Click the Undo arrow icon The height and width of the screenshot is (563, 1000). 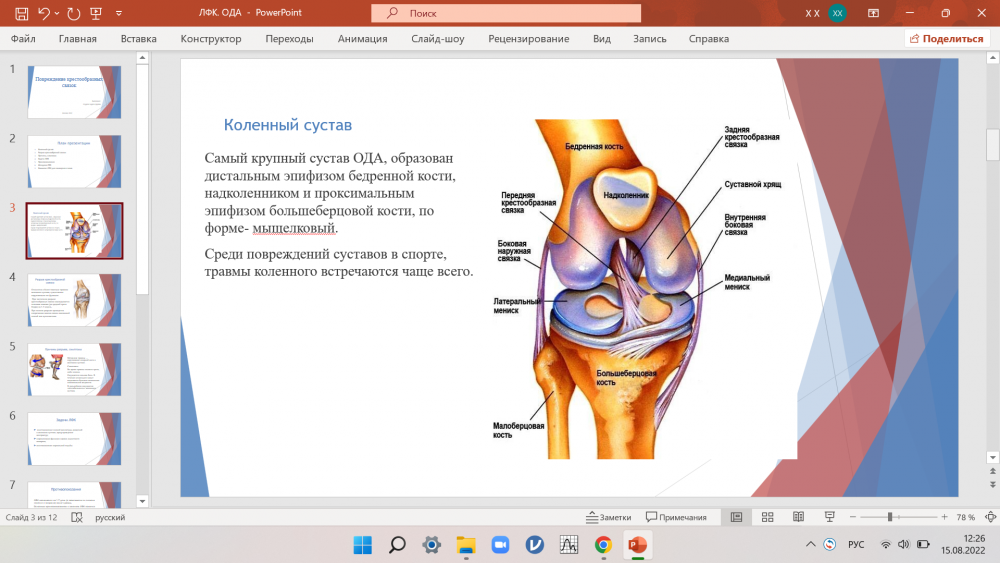(44, 13)
